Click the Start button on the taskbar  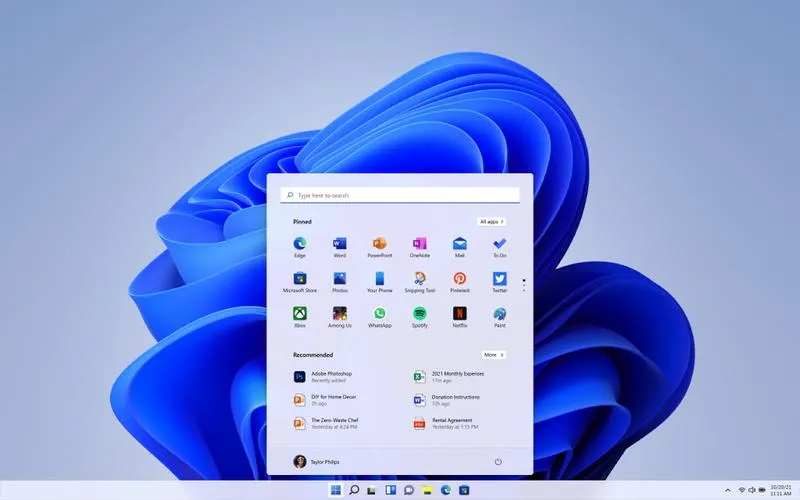click(x=336, y=490)
